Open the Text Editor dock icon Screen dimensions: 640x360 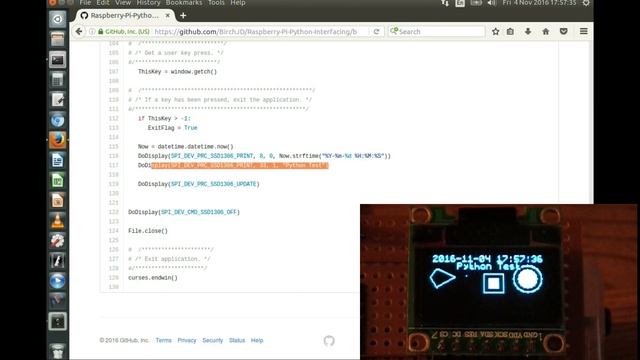(58, 100)
